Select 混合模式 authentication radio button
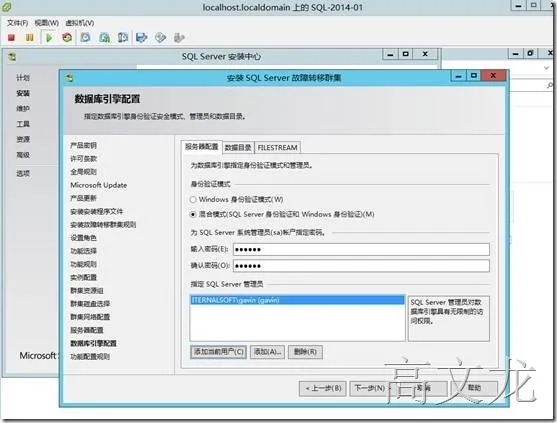The image size is (557, 423). (193, 215)
